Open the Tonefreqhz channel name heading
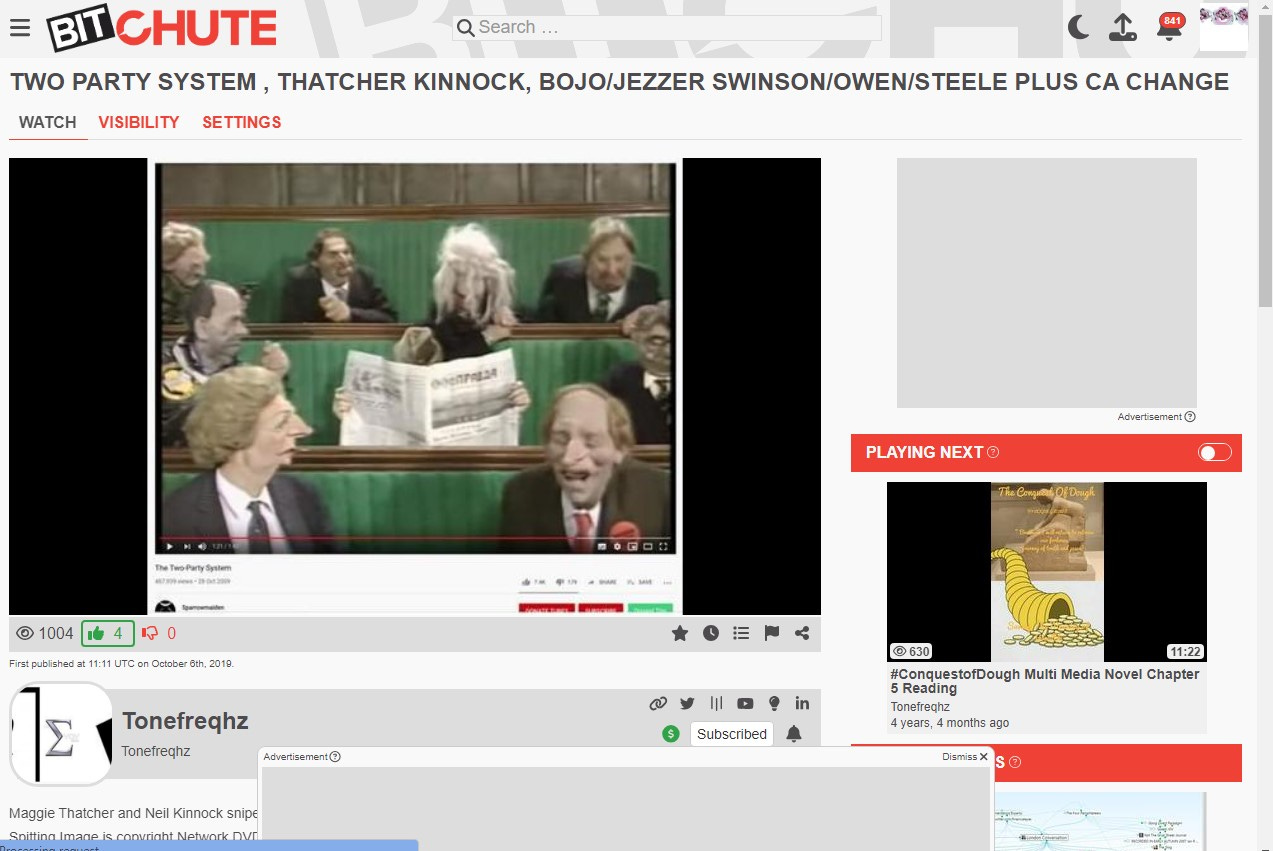The width and height of the screenshot is (1273, 851). (185, 721)
